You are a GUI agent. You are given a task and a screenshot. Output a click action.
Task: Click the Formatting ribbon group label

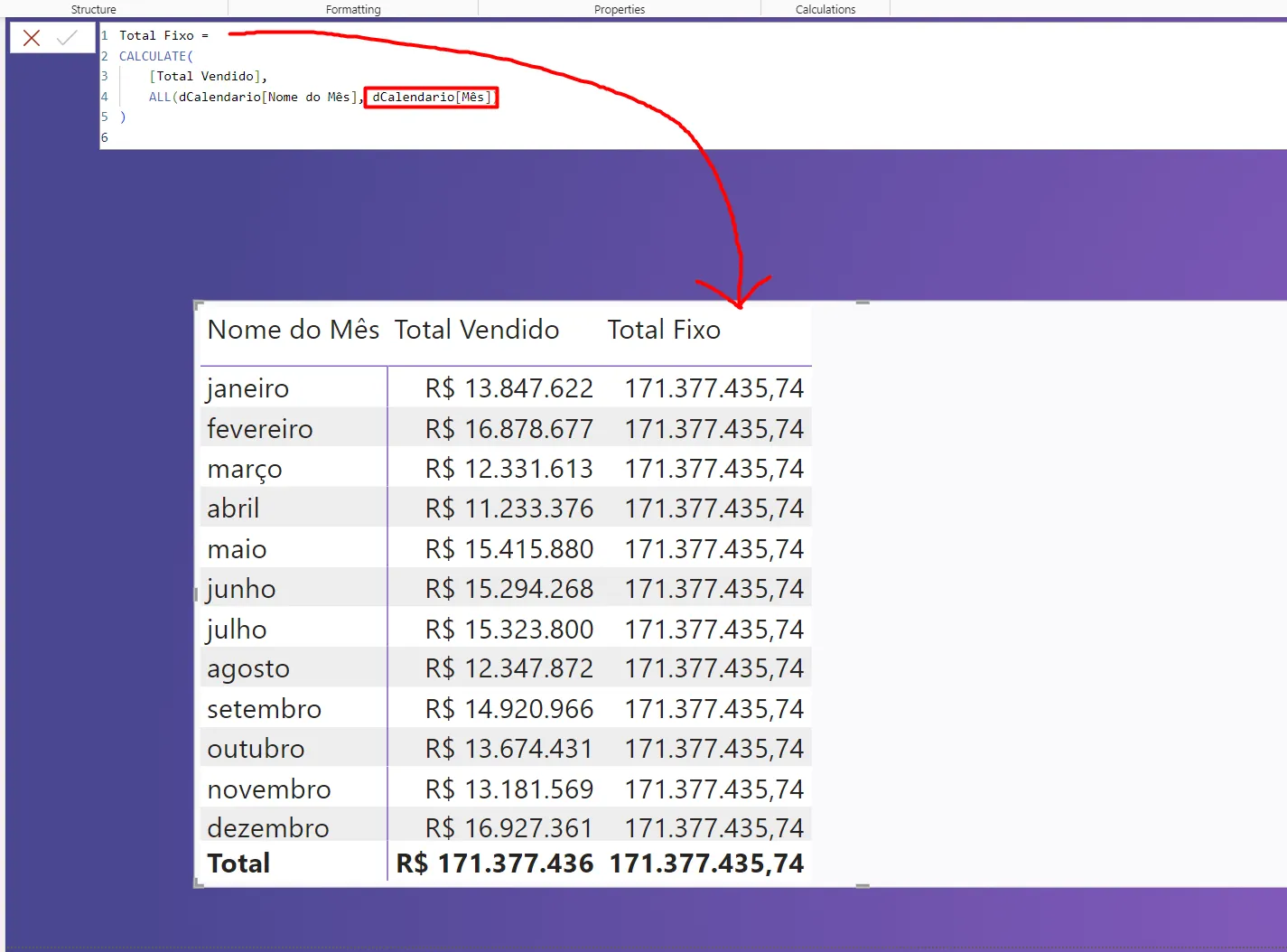tap(353, 10)
